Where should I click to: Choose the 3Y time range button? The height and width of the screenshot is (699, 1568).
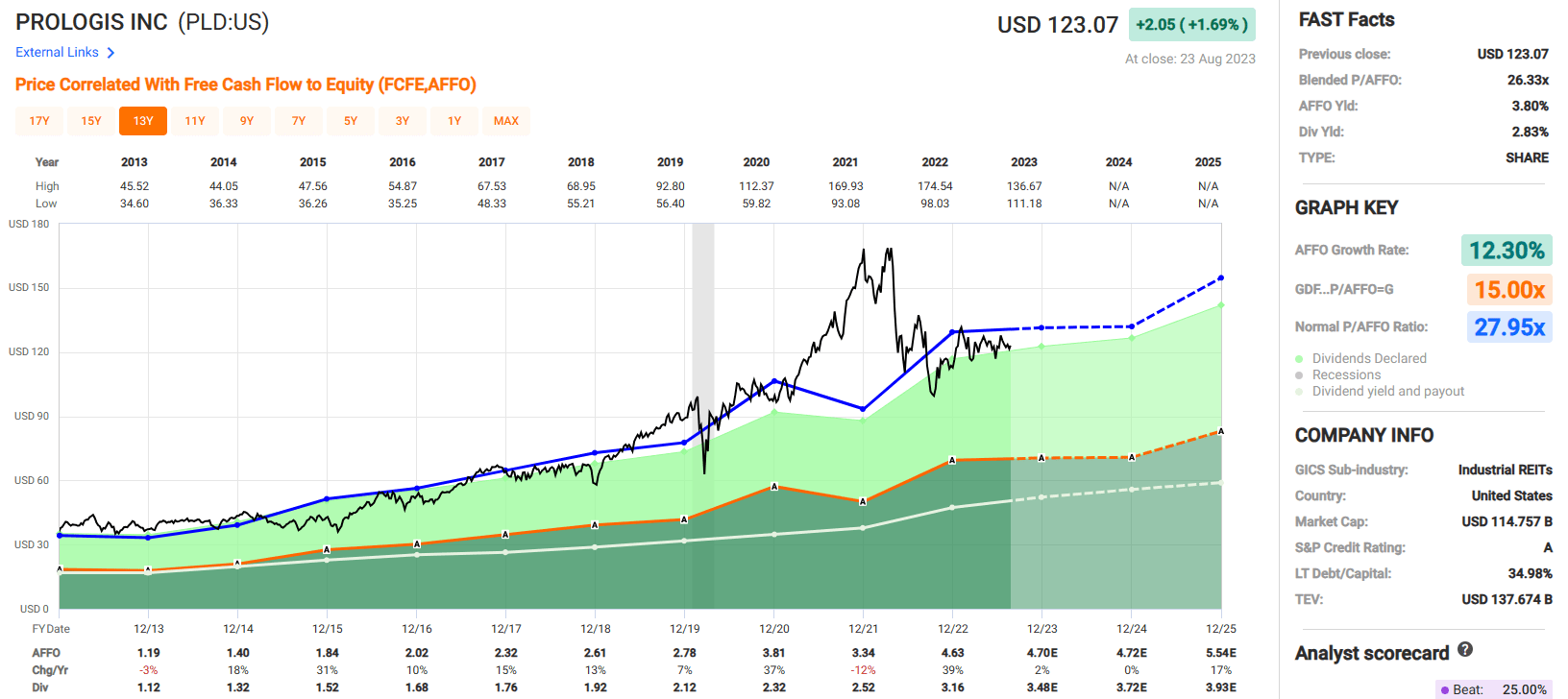click(403, 121)
